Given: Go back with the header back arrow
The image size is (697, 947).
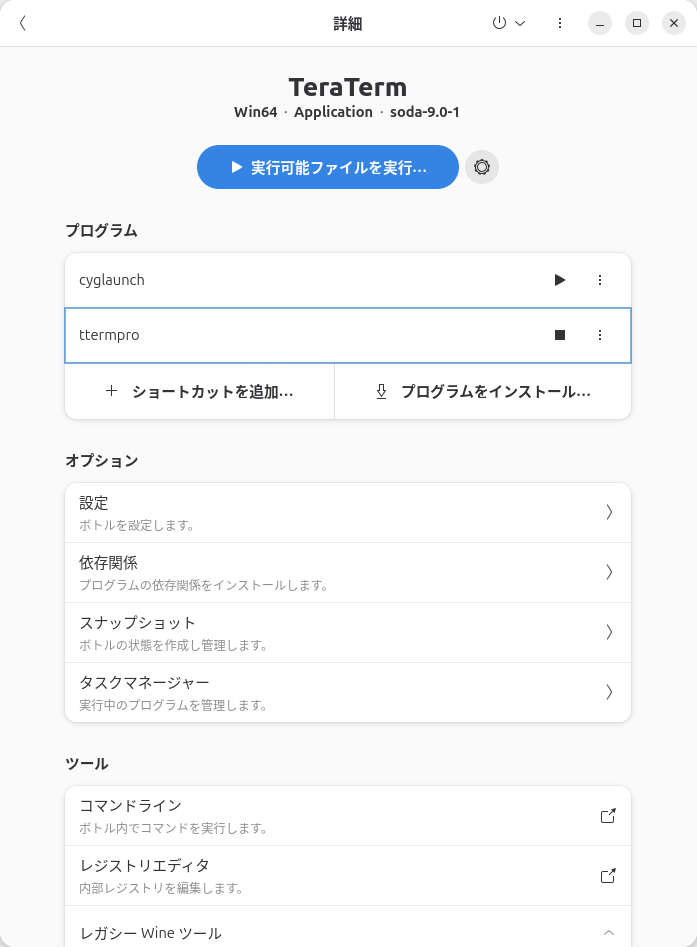Looking at the screenshot, I should coord(21,22).
